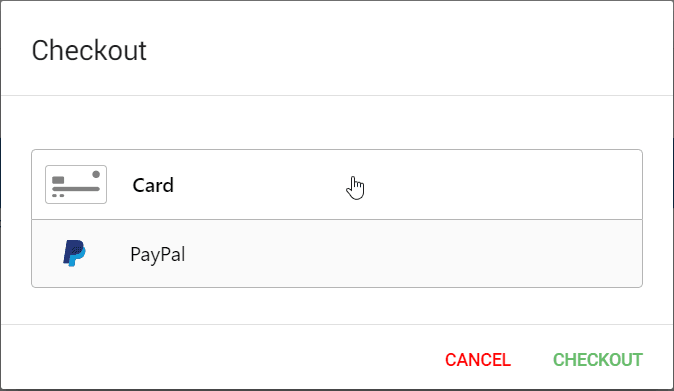Select PayPal as the payment method
Viewport: 674px width, 391px height.
337,254
